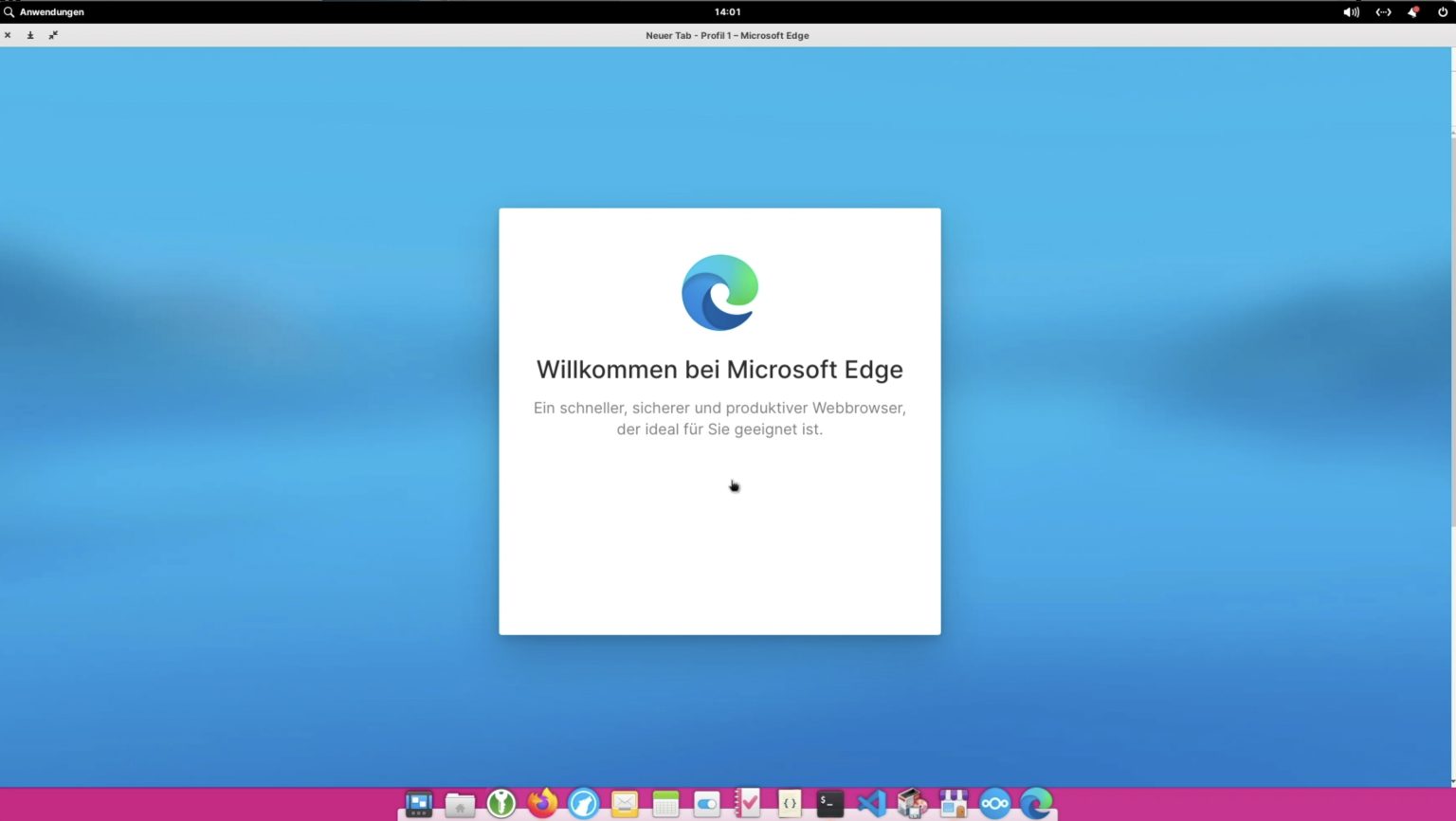The width and height of the screenshot is (1456, 821).
Task: Launch the Terminal from the dock
Action: pyautogui.click(x=830, y=803)
